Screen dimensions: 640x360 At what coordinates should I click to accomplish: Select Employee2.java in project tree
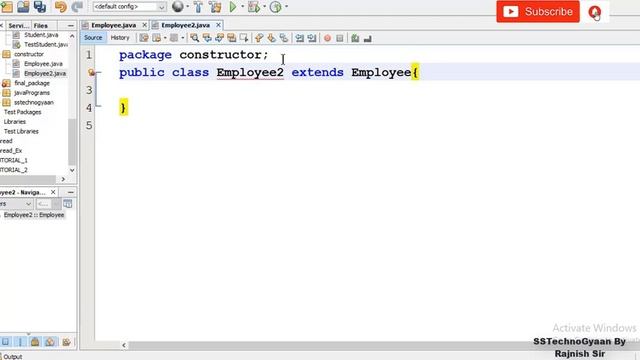(45, 73)
